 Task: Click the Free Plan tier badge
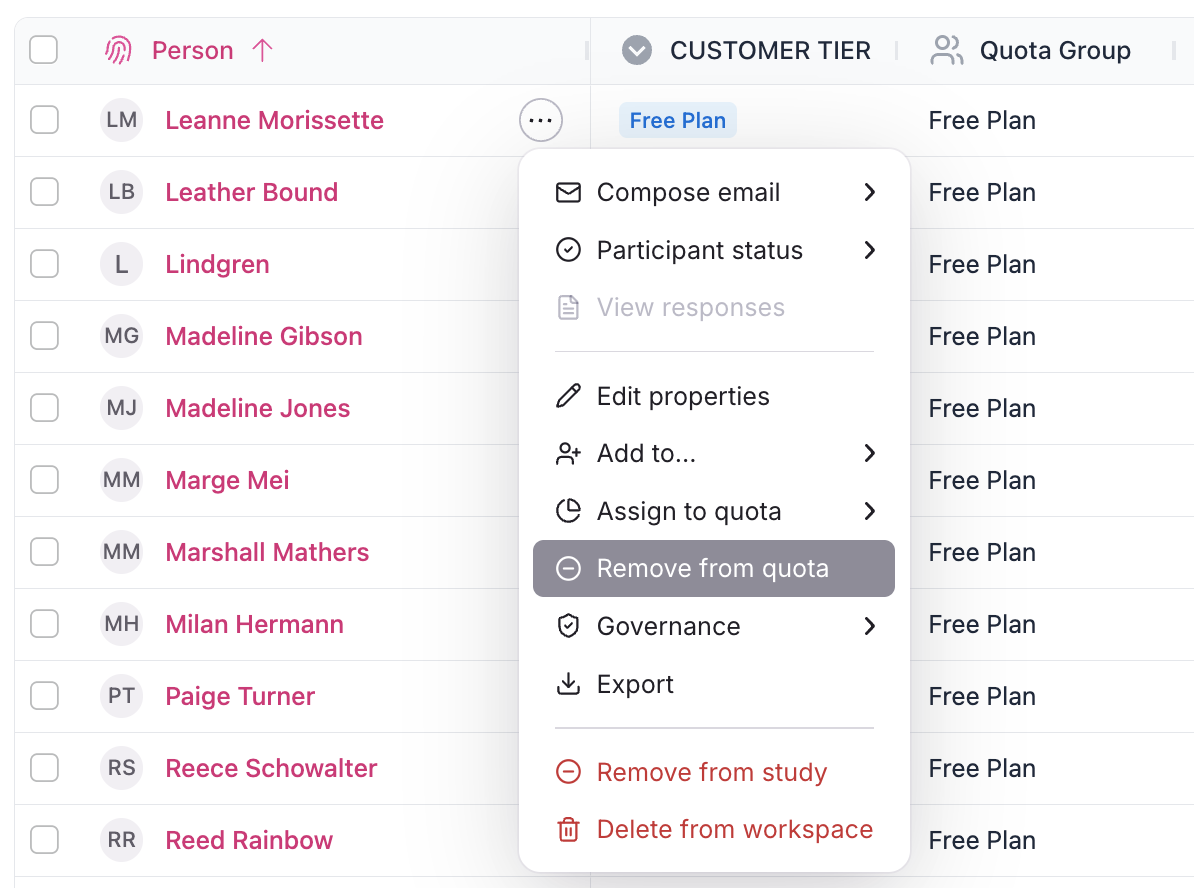pyautogui.click(x=677, y=121)
